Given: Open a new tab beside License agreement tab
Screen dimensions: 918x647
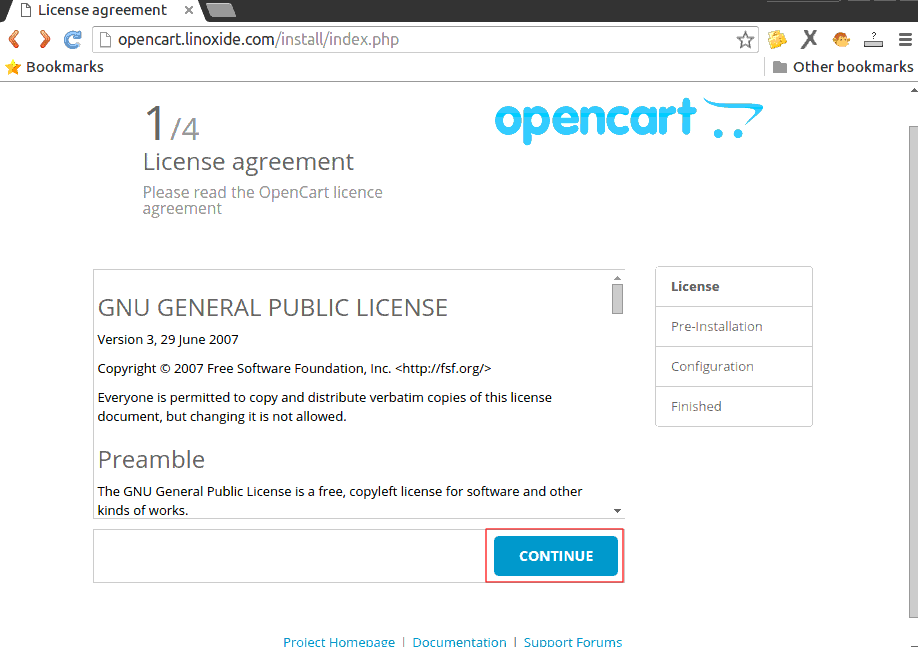Looking at the screenshot, I should [x=221, y=10].
